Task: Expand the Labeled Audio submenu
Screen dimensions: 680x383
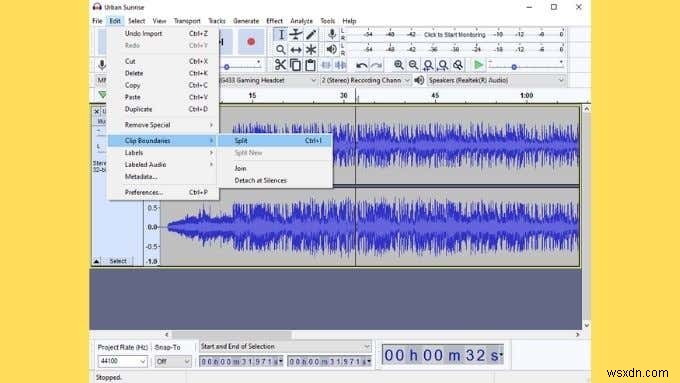Action: click(163, 165)
